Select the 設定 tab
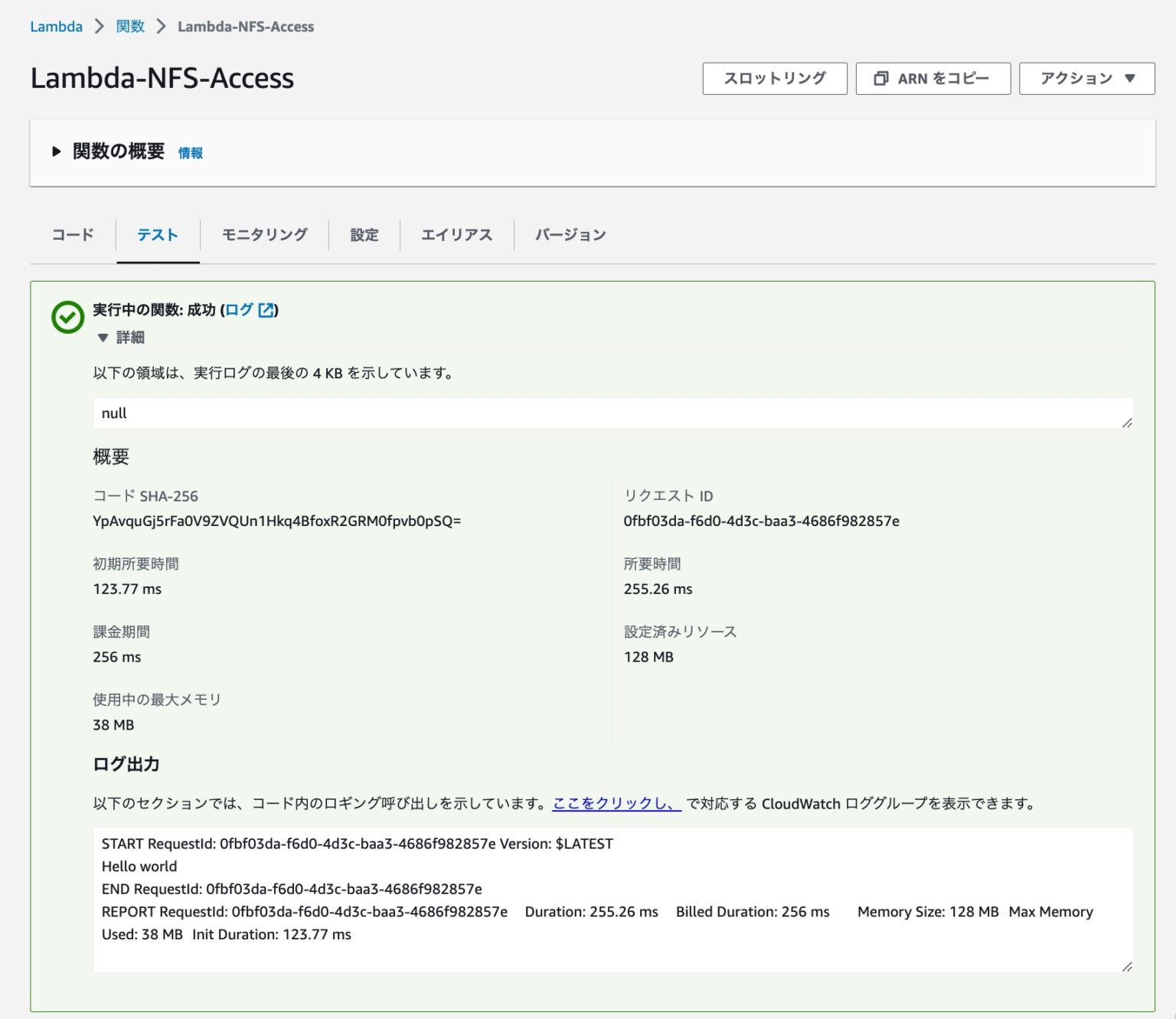 364,234
